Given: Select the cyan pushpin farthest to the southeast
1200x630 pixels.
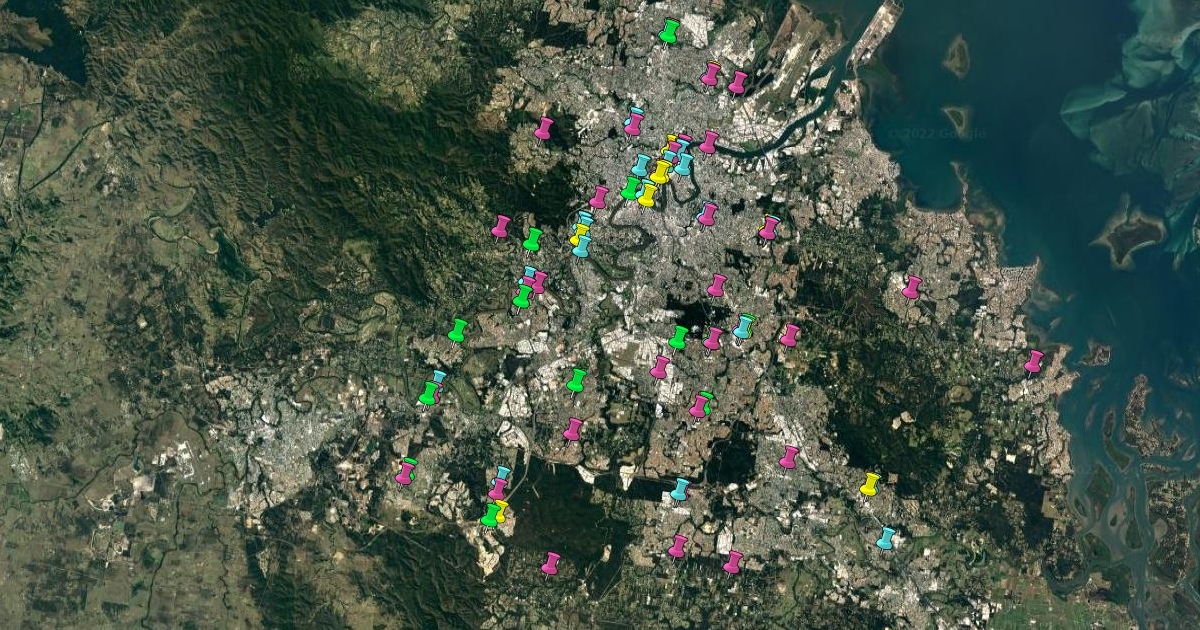Looking at the screenshot, I should (886, 539).
